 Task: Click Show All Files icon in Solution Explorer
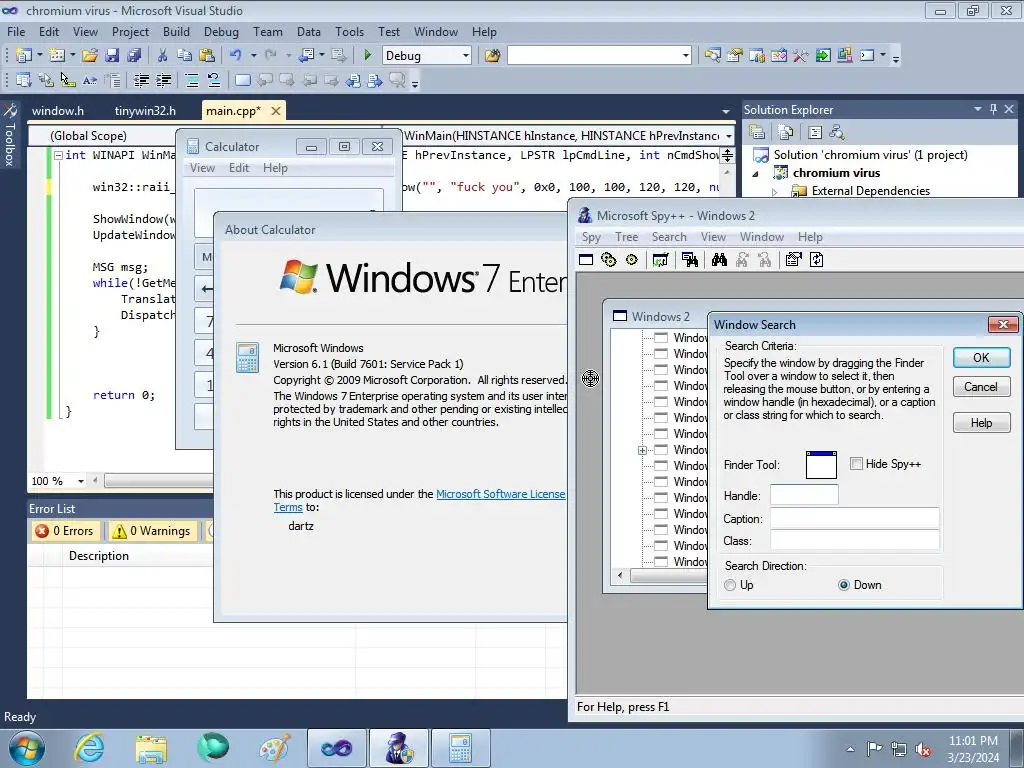786,133
